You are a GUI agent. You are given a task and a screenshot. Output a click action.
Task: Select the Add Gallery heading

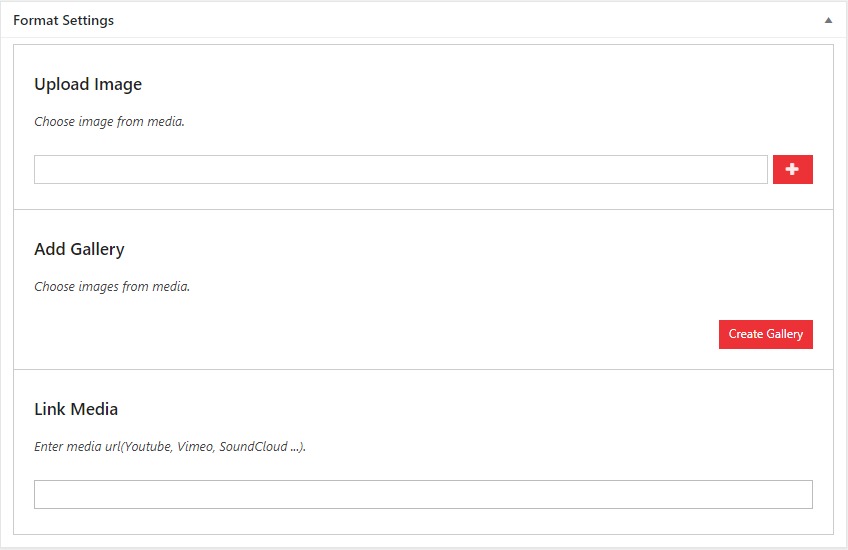coord(79,249)
